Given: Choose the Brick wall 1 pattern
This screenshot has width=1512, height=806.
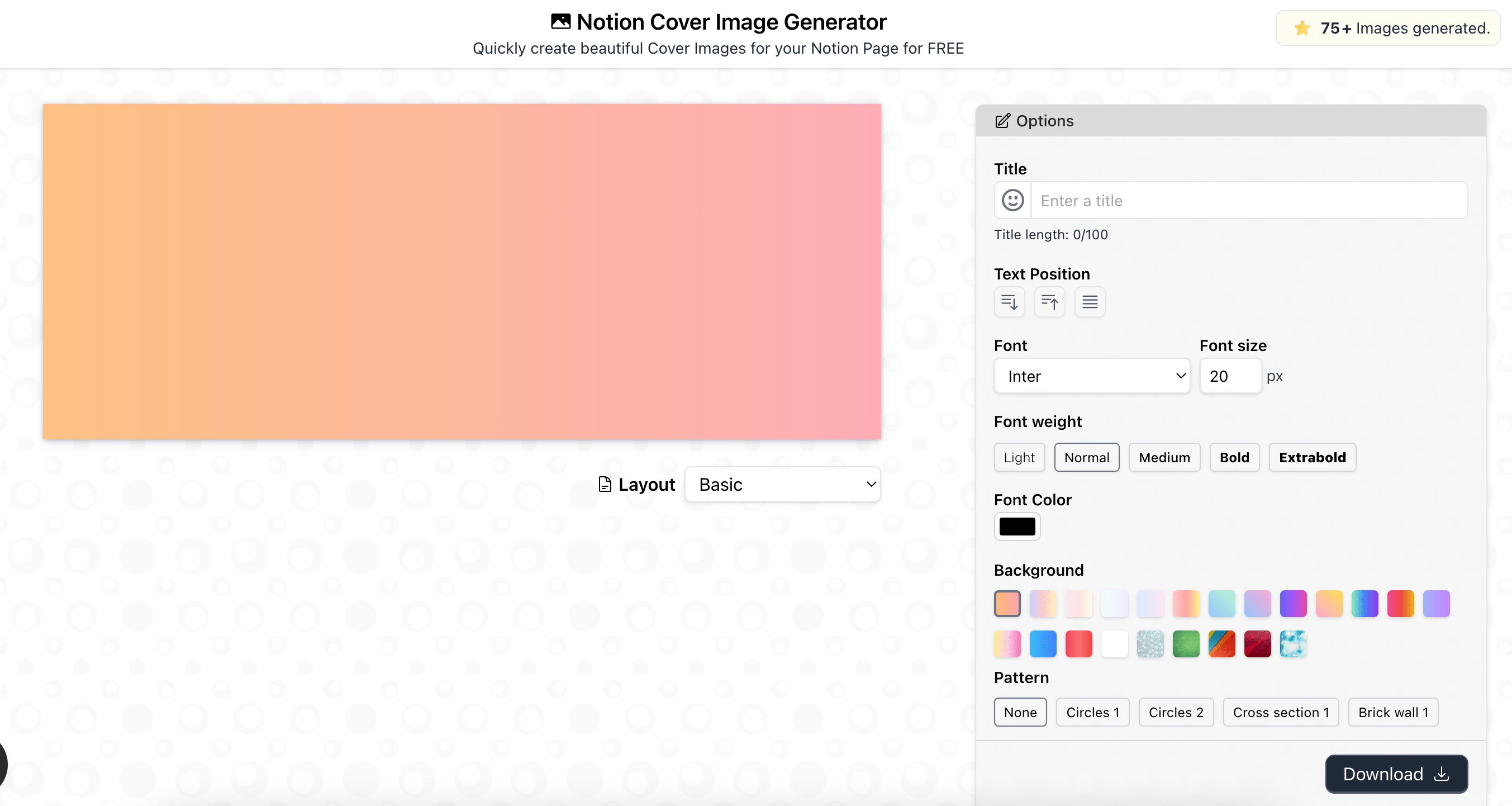Looking at the screenshot, I should click(x=1394, y=712).
